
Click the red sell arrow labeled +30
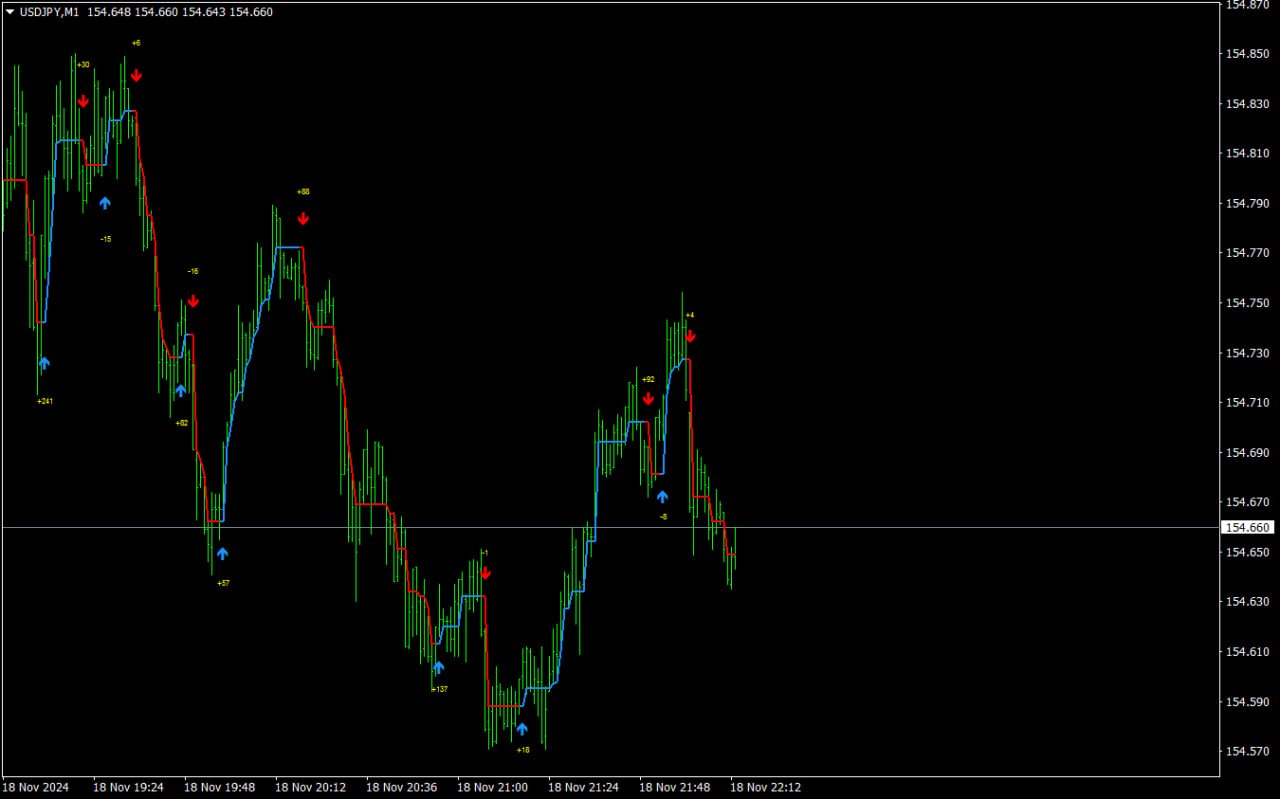[83, 101]
